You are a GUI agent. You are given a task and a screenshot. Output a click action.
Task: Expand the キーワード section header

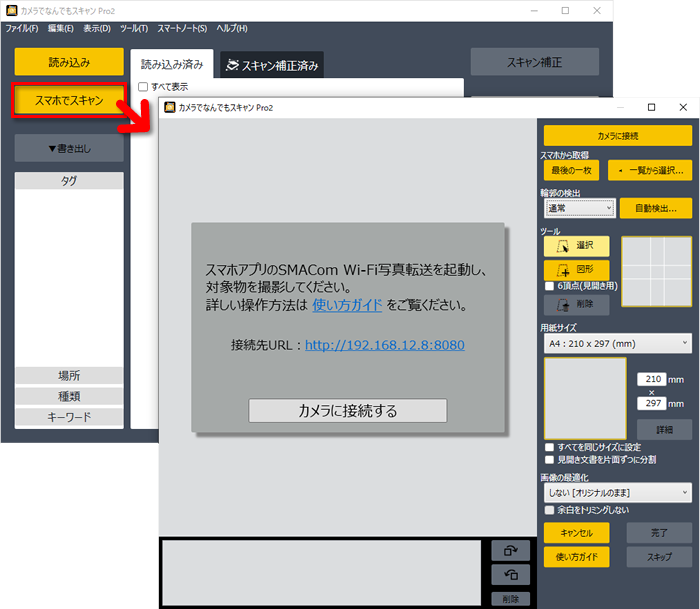[x=69, y=417]
